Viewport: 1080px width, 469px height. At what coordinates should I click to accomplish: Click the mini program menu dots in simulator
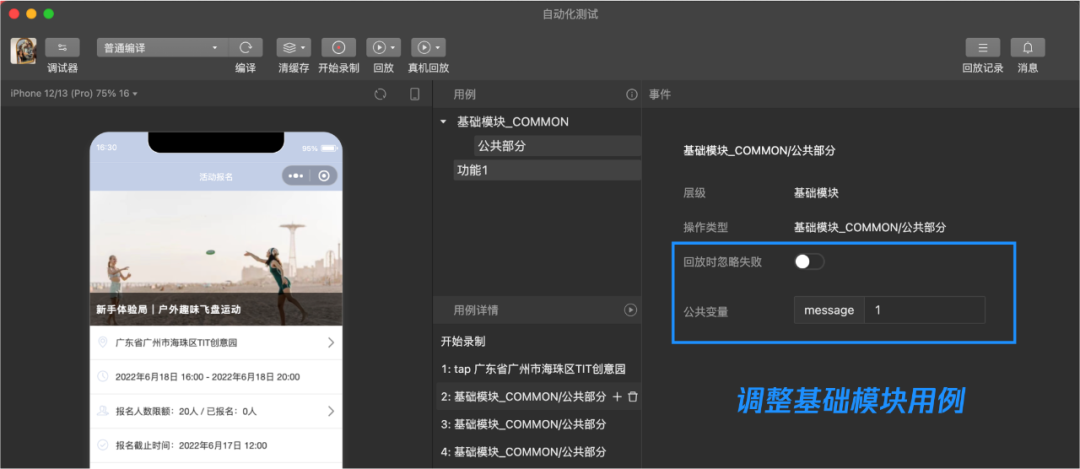point(296,176)
